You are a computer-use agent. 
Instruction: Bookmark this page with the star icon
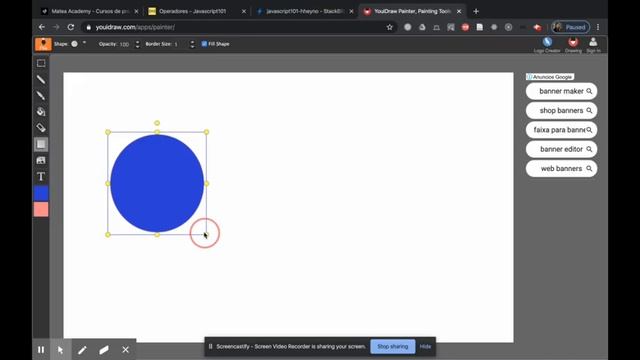pos(389,27)
